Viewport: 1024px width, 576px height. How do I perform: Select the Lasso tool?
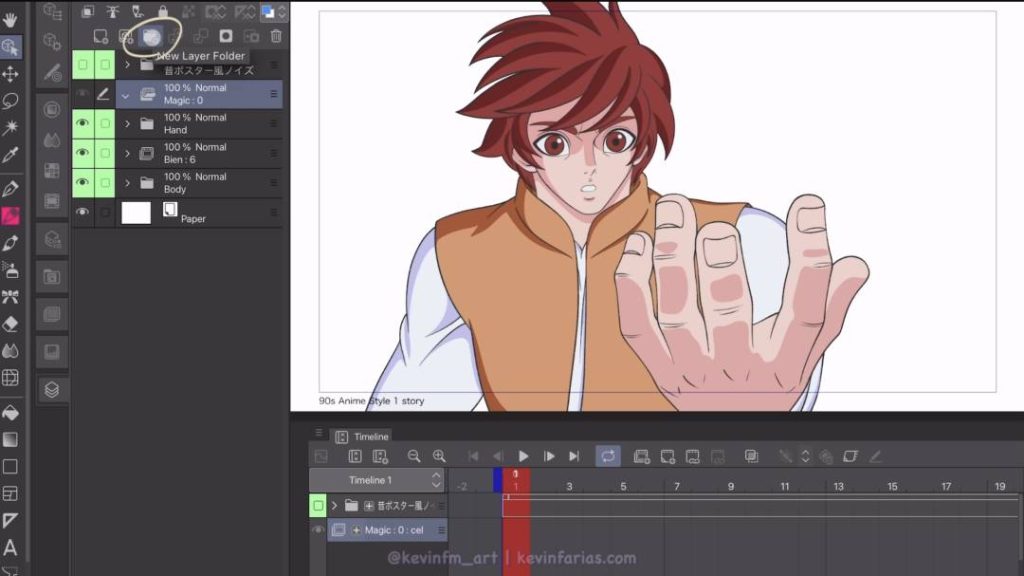click(x=12, y=100)
